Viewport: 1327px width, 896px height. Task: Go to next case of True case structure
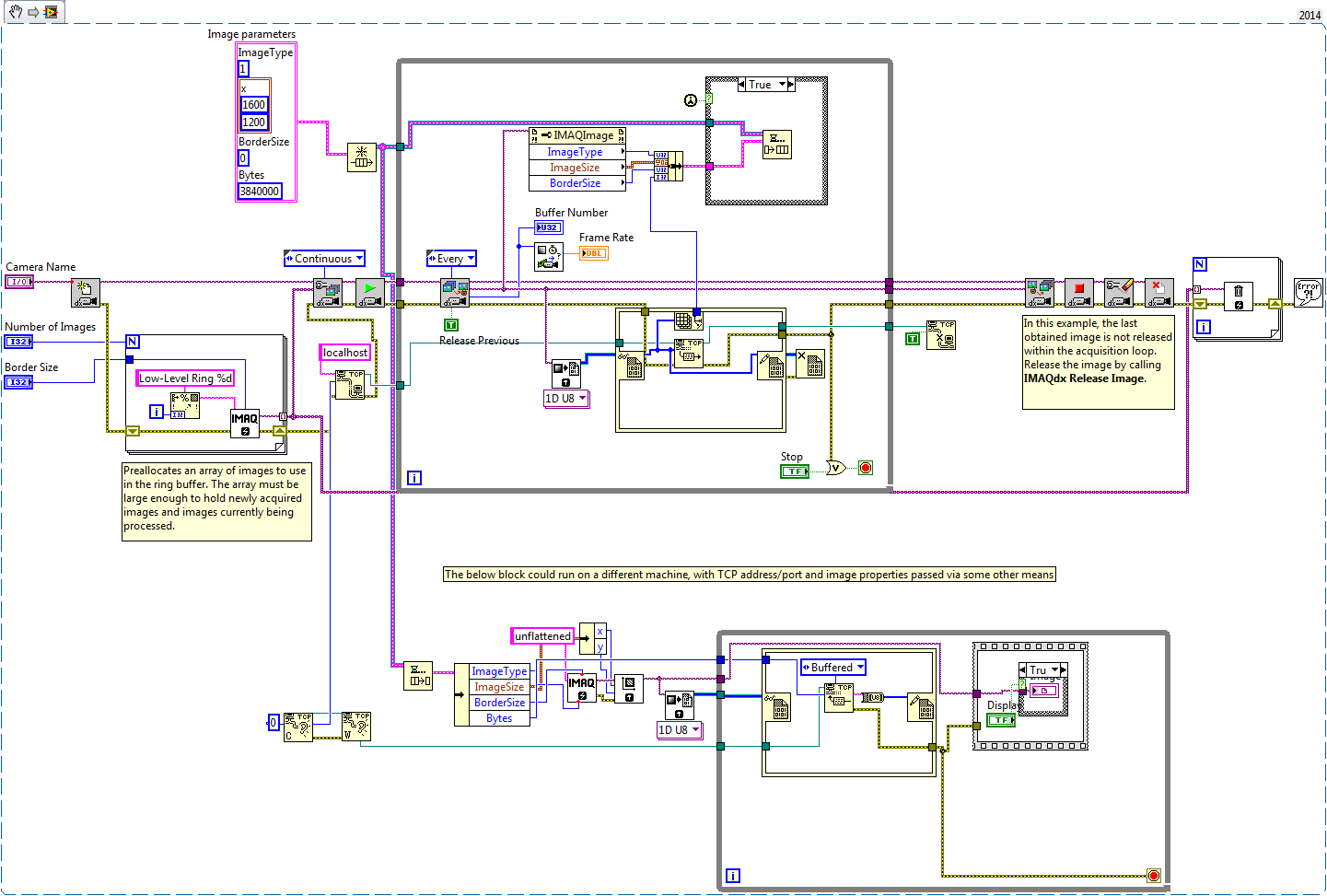tap(791, 85)
